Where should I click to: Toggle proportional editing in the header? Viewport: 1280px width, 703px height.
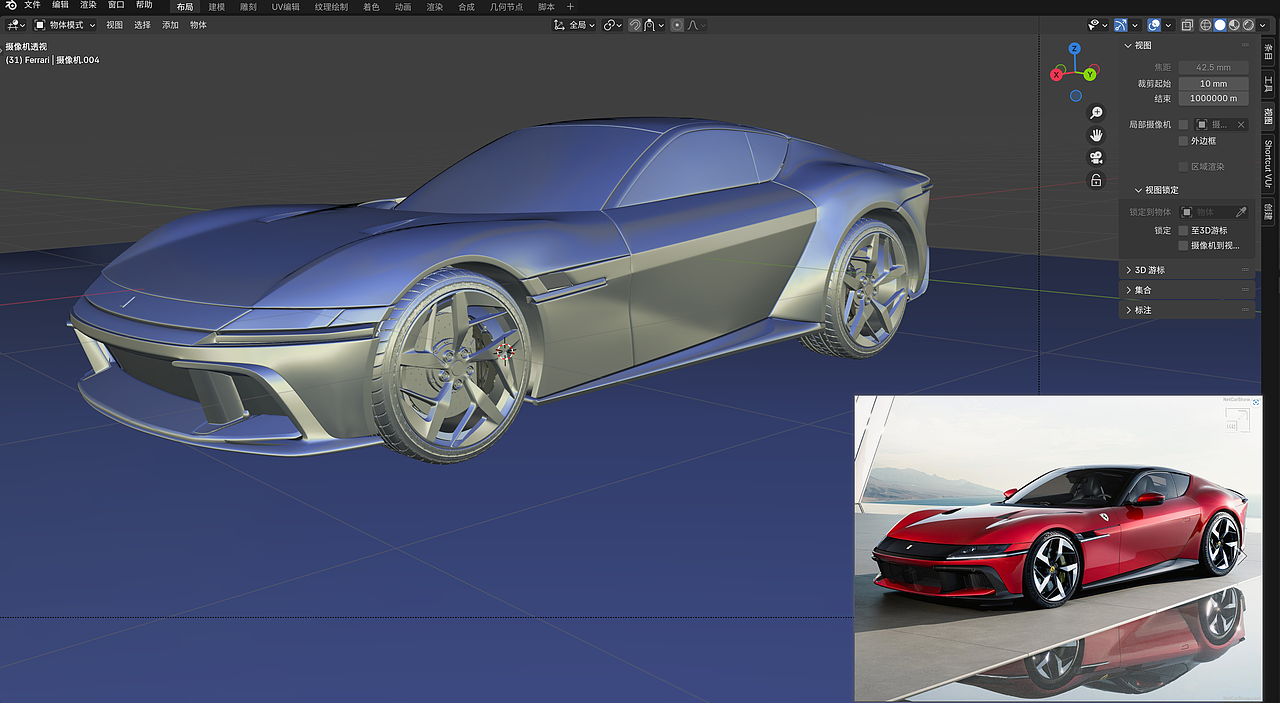(677, 25)
